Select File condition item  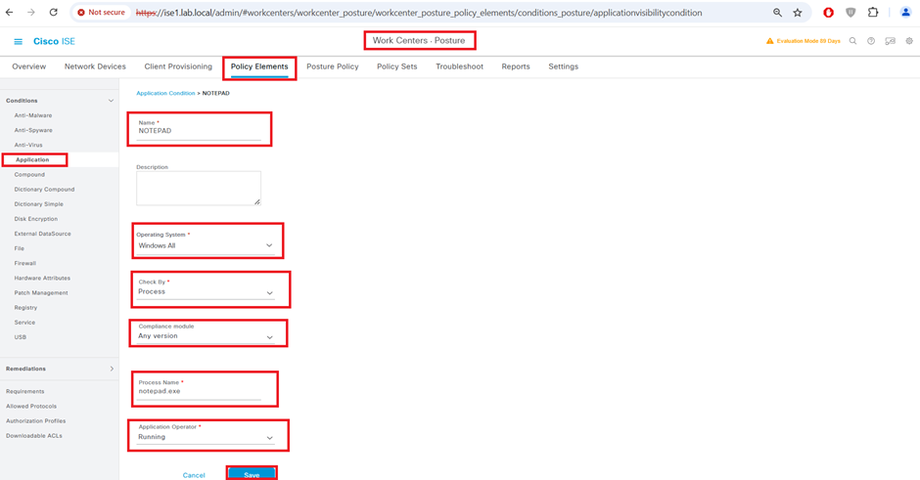click(19, 249)
